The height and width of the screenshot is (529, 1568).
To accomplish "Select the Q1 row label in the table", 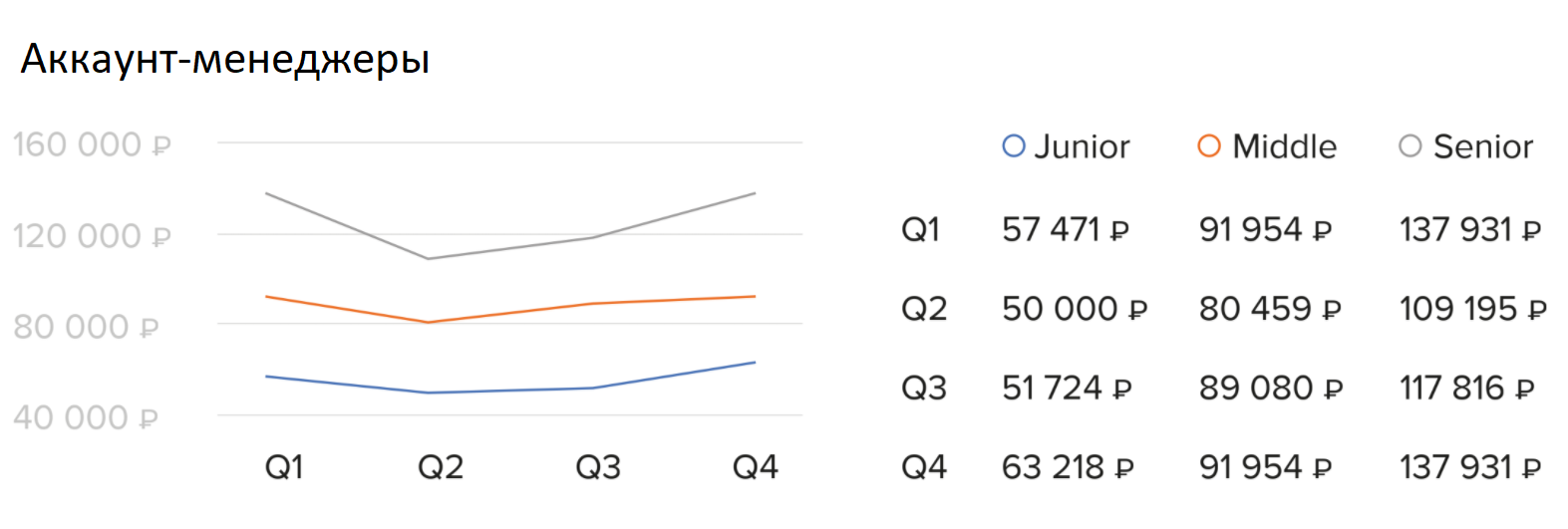I will coord(920,230).
